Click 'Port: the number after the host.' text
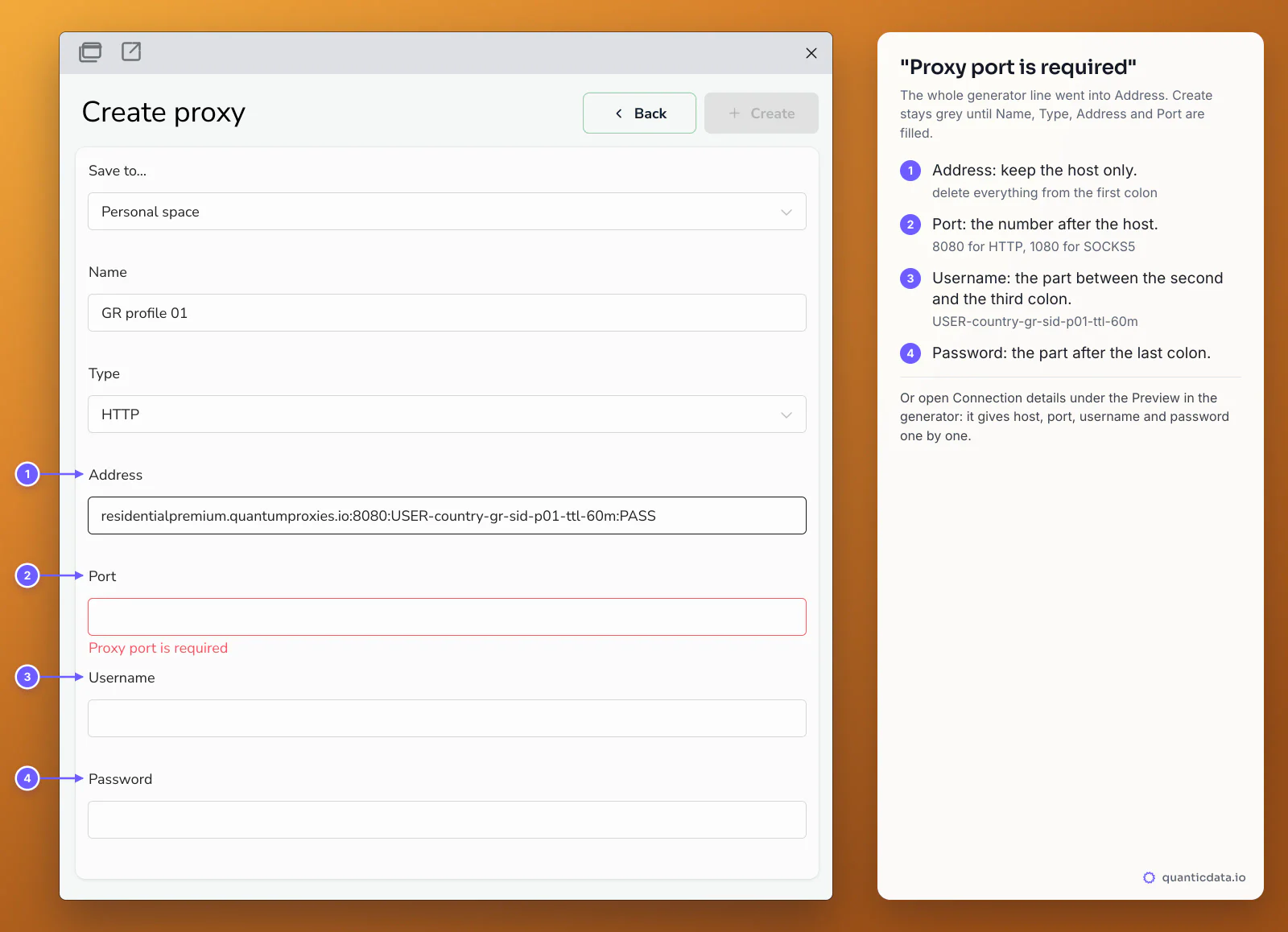Image resolution: width=1288 pixels, height=932 pixels. (1045, 225)
